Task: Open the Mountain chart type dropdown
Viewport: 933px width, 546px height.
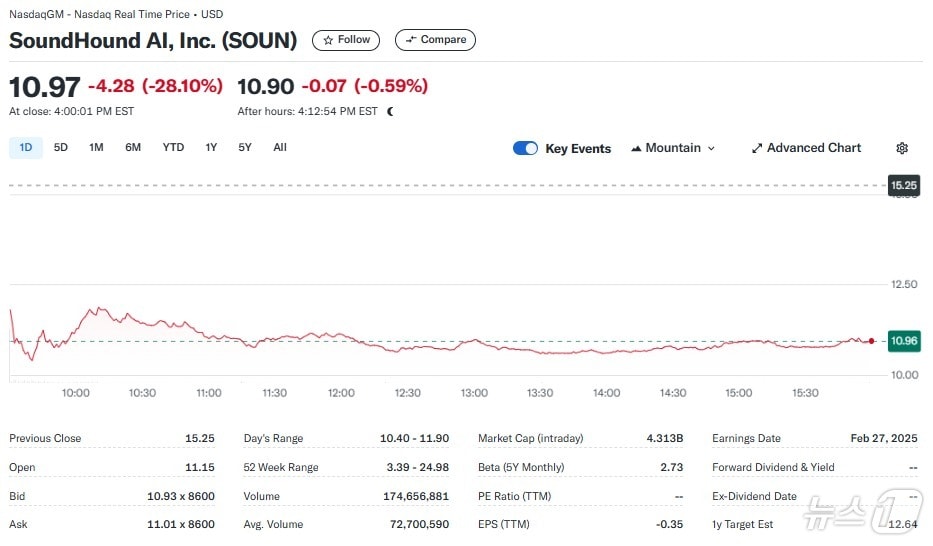Action: pos(673,148)
